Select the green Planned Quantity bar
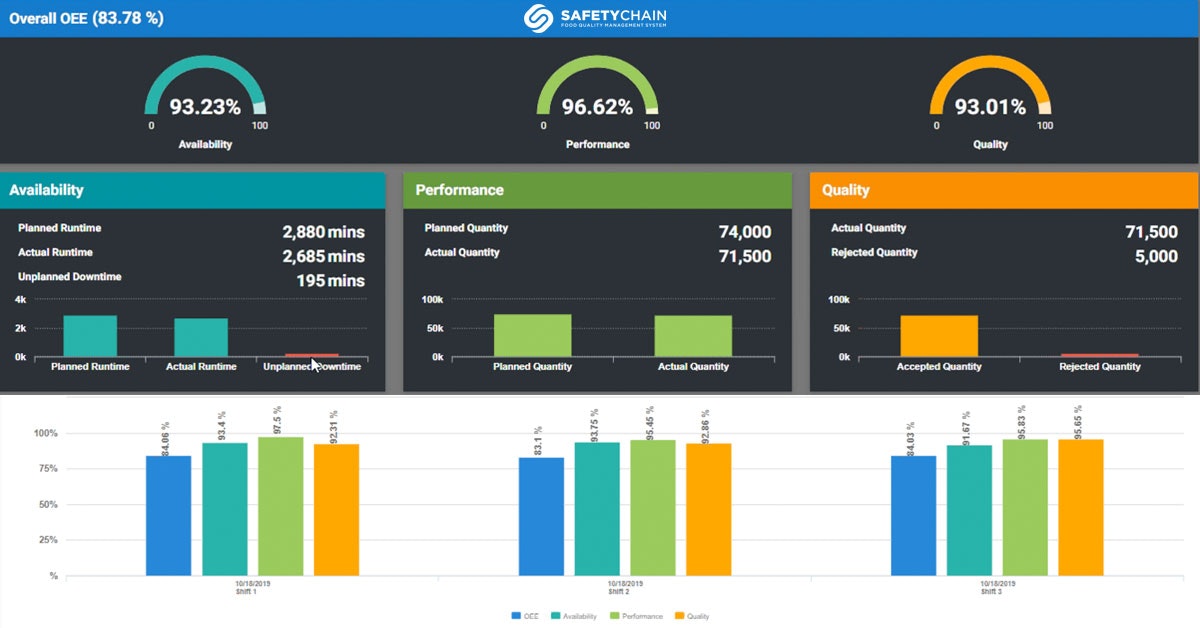The image size is (1200, 628). 532,336
